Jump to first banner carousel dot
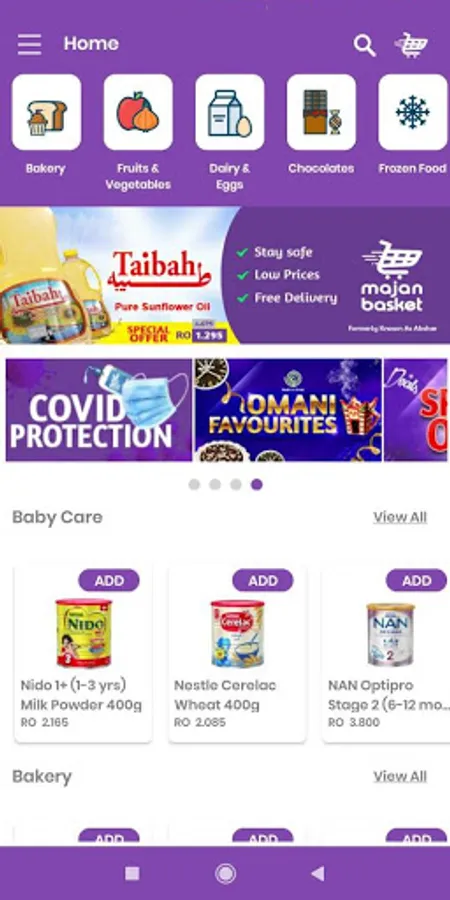 [x=194, y=484]
